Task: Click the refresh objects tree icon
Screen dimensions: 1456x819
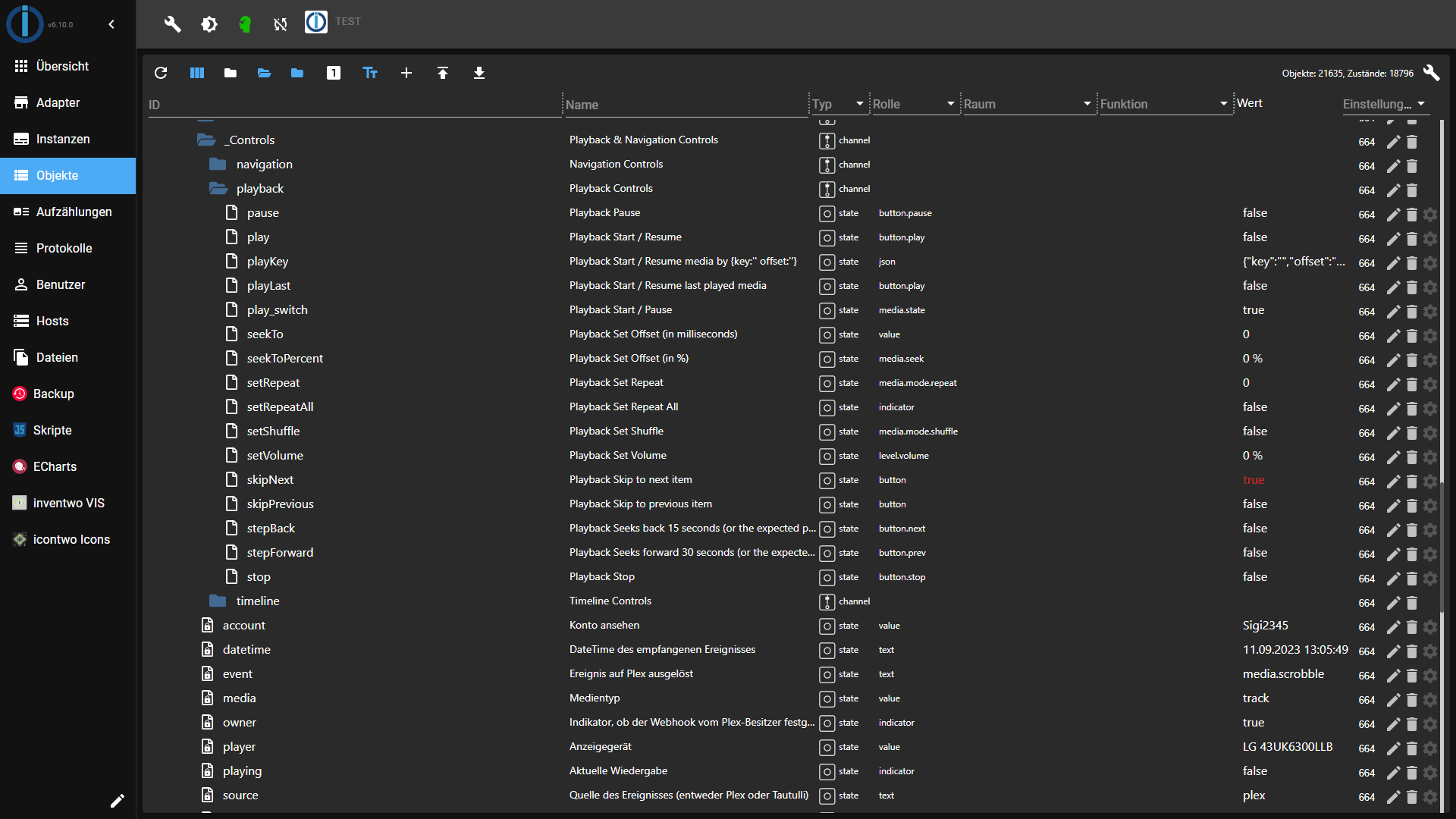Action: [x=161, y=73]
